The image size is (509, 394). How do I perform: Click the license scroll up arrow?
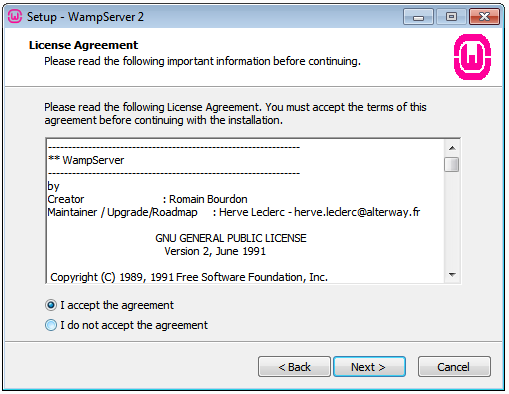[x=452, y=148]
